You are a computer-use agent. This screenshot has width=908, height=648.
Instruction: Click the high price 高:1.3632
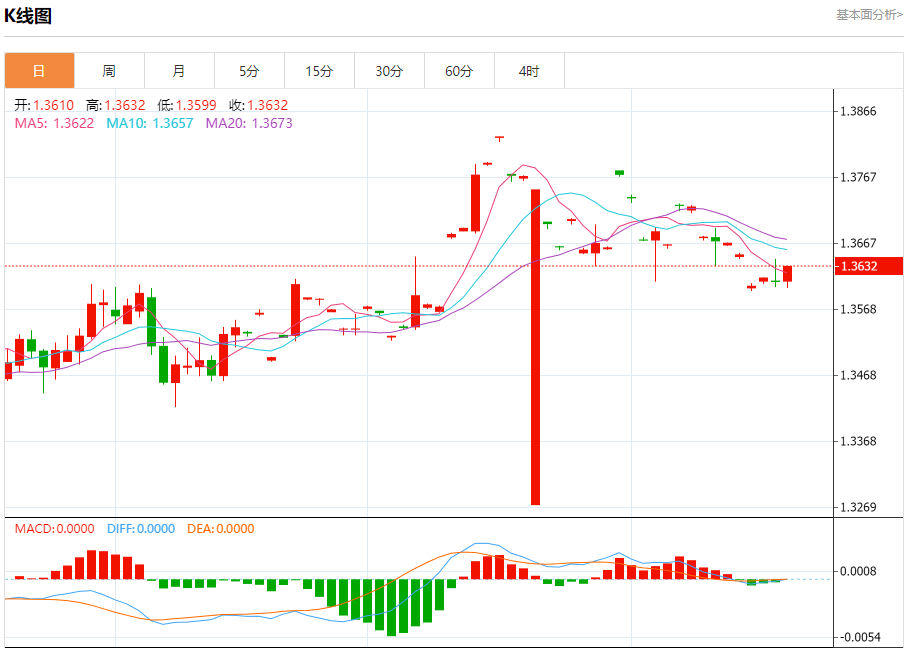point(115,105)
